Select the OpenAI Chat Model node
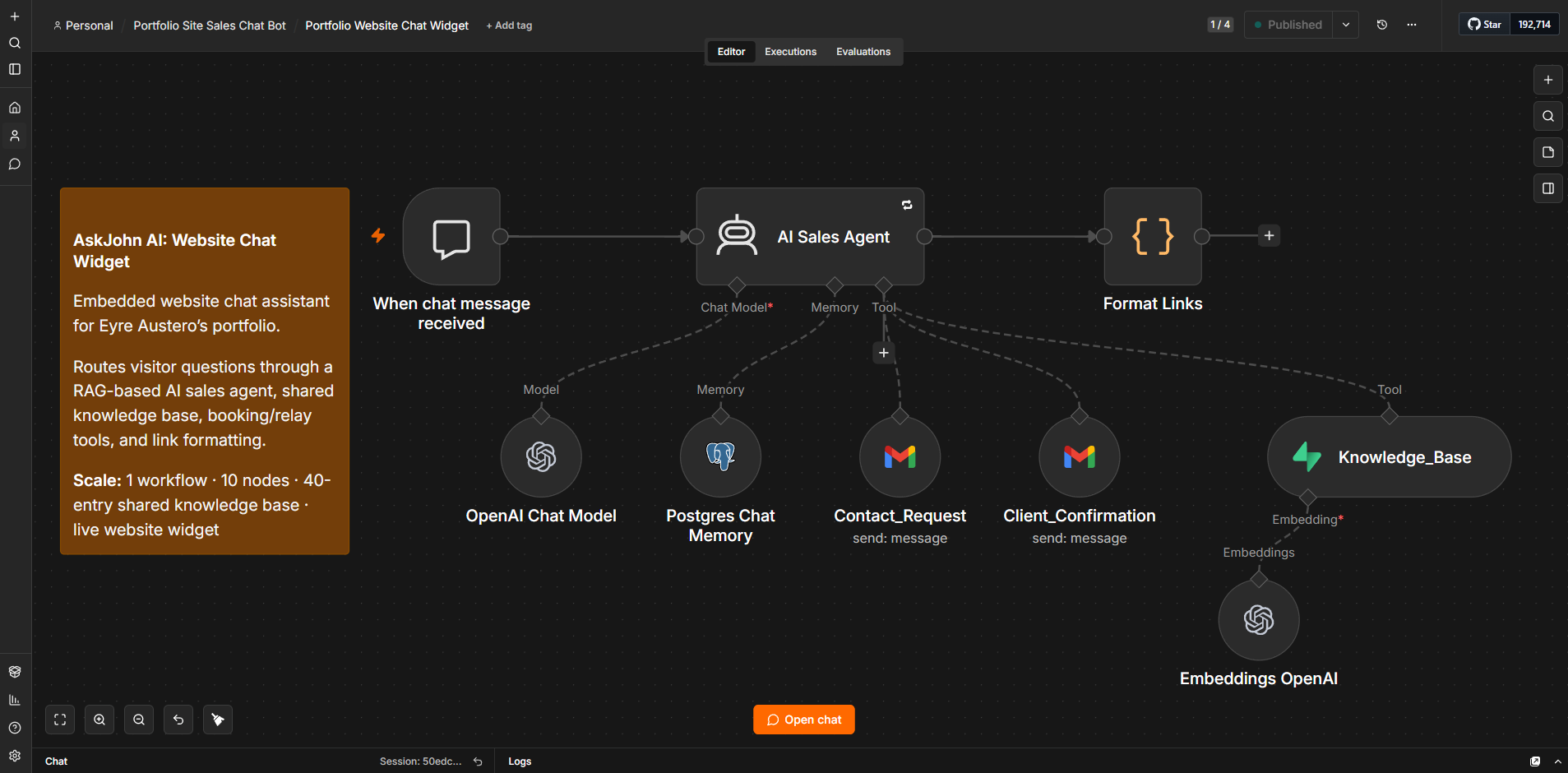The image size is (1568, 773). point(541,456)
